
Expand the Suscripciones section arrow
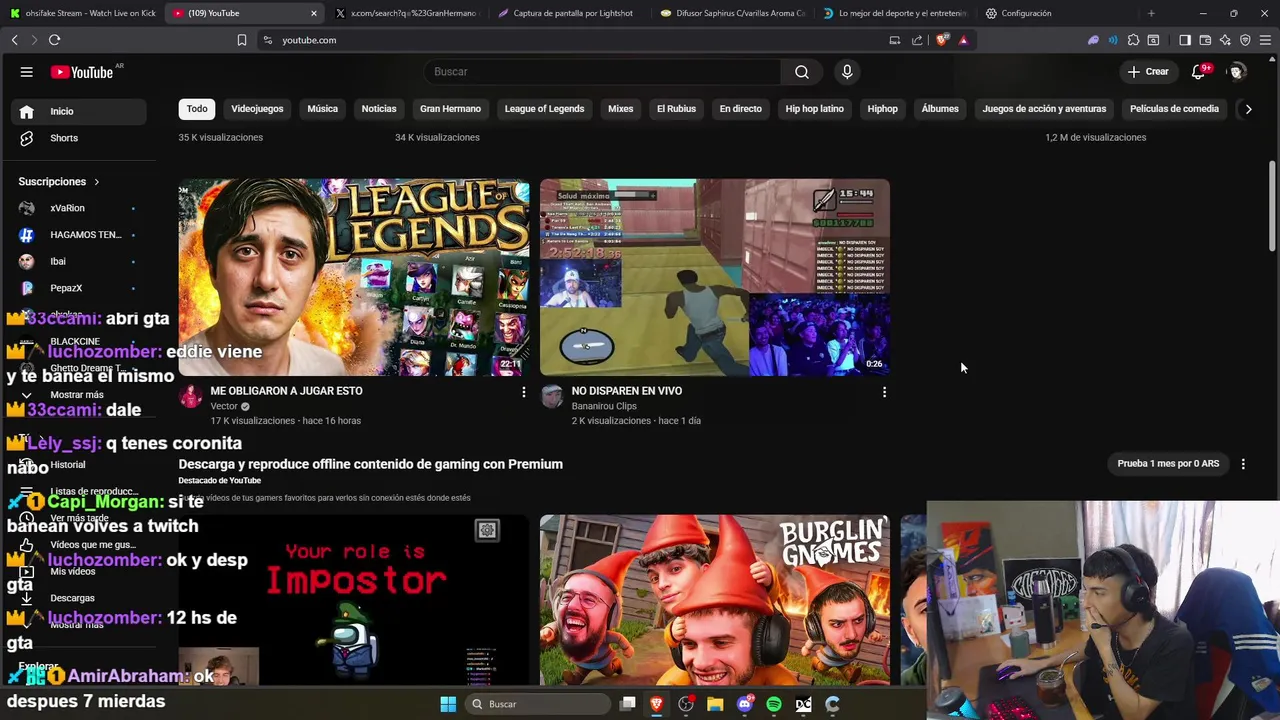[97, 182]
